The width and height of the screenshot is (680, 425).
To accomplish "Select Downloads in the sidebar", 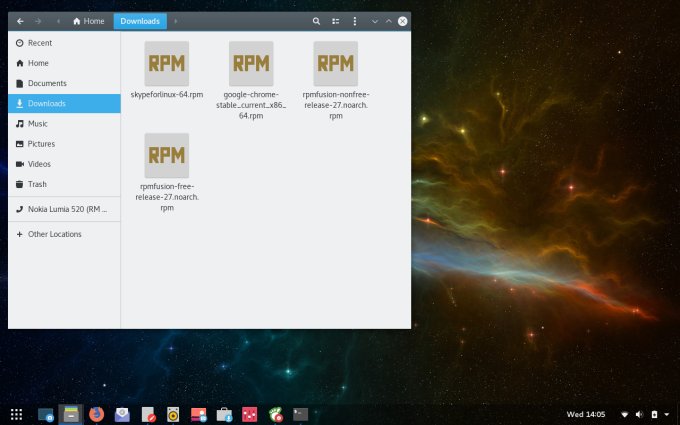I will [x=64, y=103].
